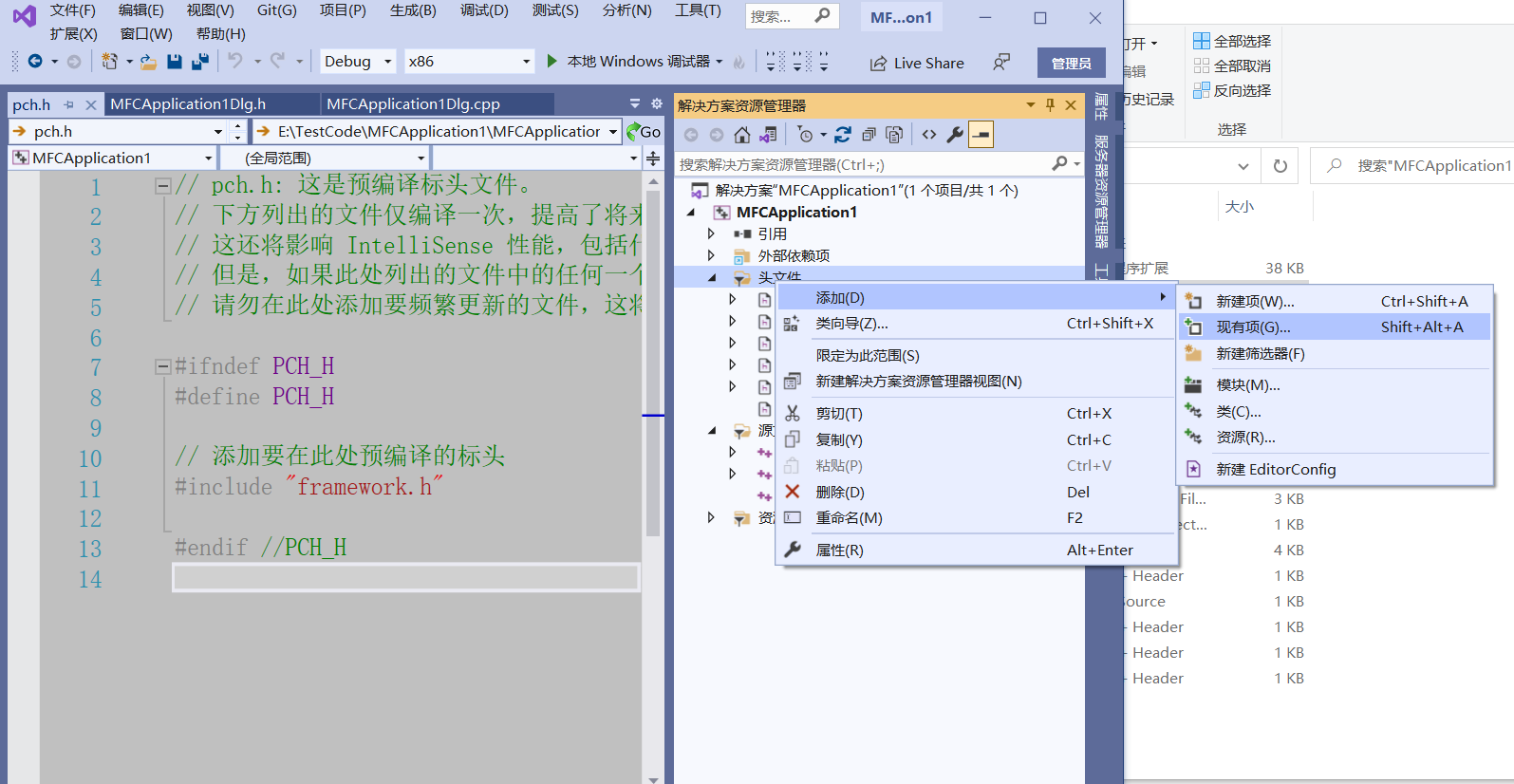
Task: Collapse the MFCApplication1 project node
Action: 691,213
